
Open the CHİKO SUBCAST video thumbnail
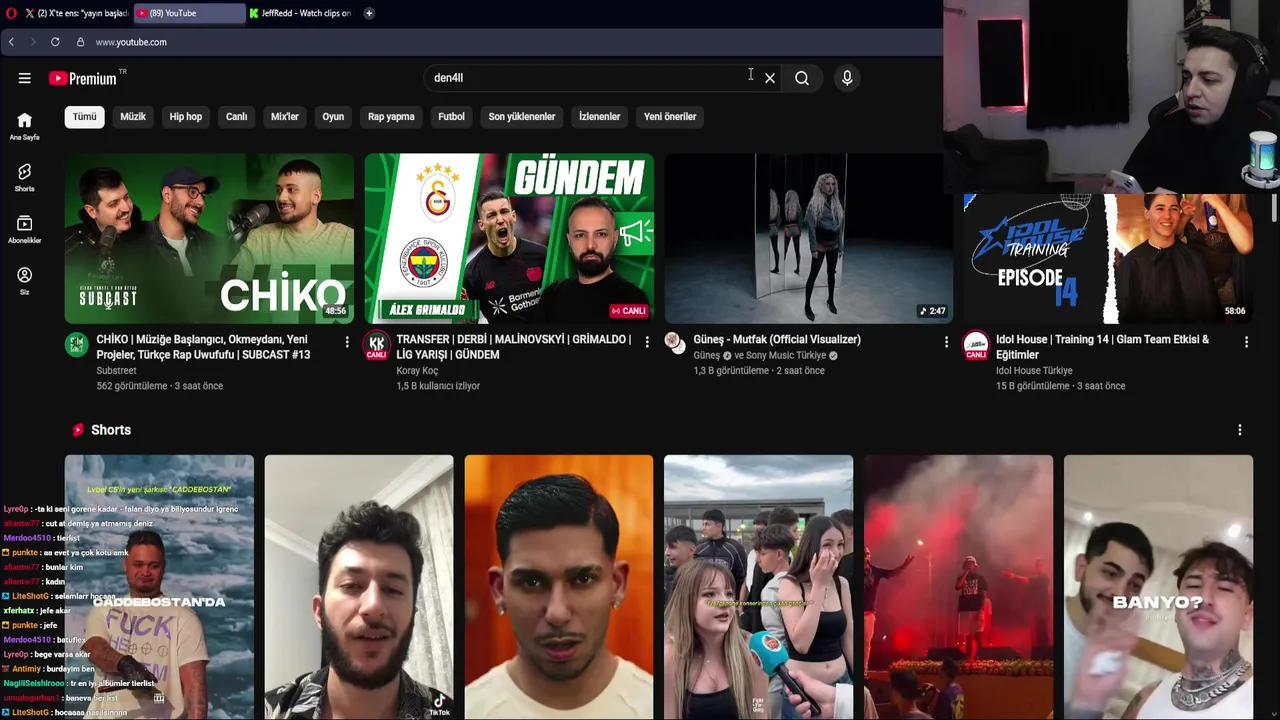coord(209,238)
